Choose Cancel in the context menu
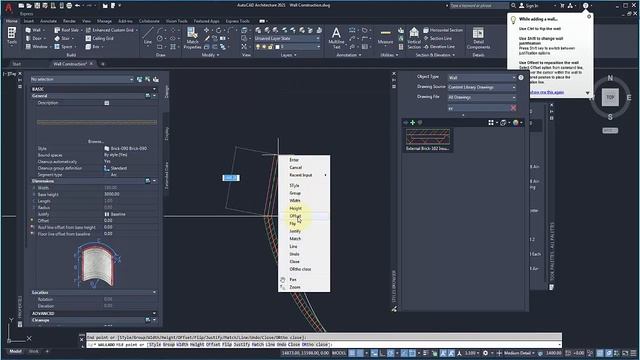The height and width of the screenshot is (360, 640). (x=296, y=167)
